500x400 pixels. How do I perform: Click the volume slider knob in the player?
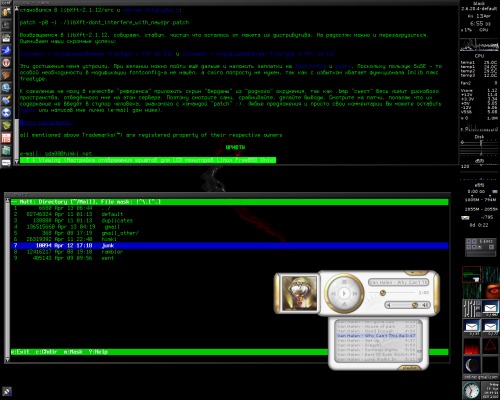coord(415,305)
